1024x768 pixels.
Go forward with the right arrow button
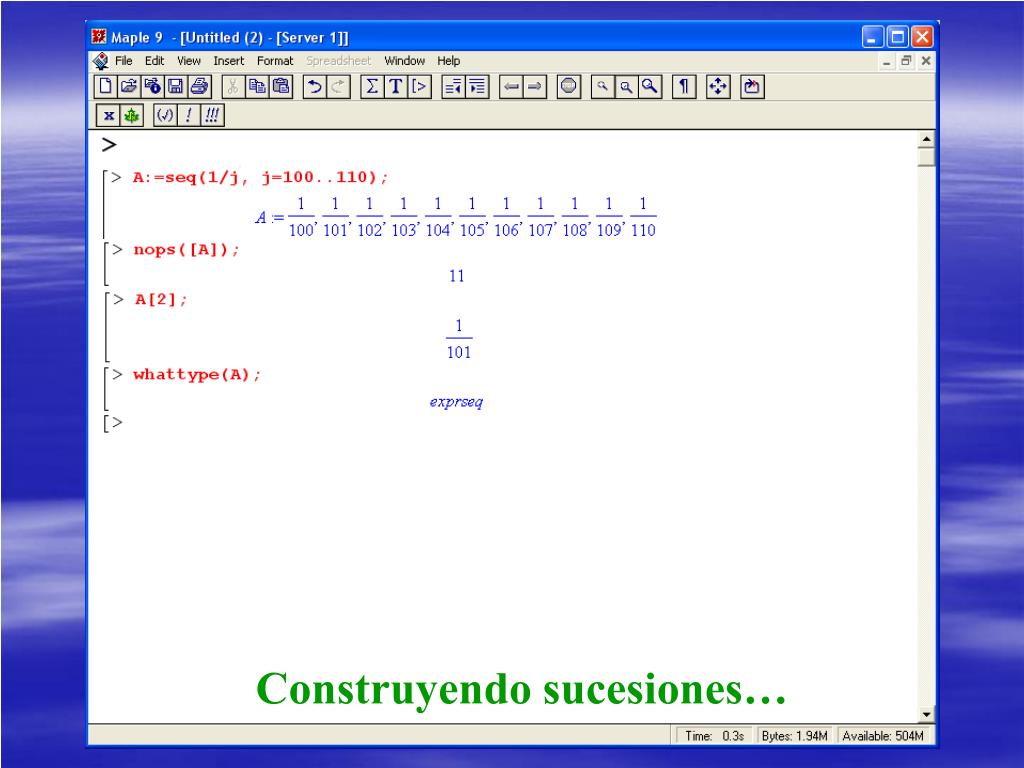pyautogui.click(x=534, y=86)
